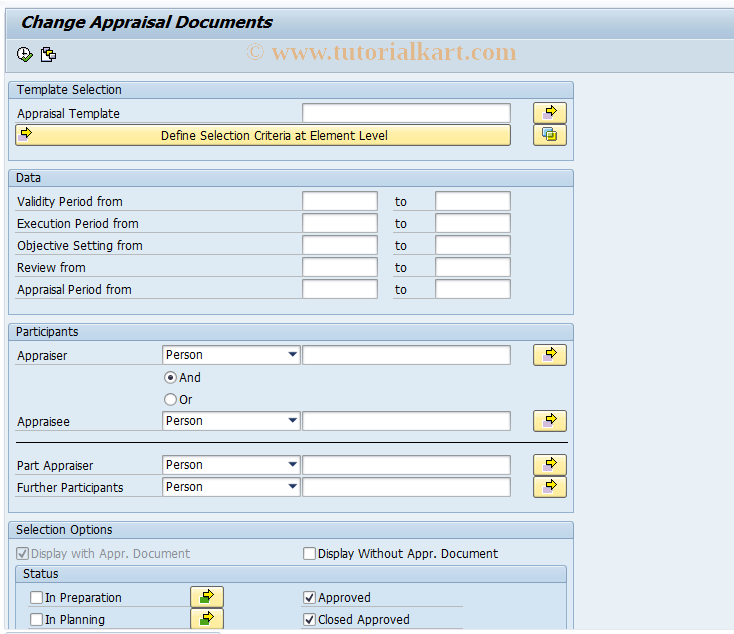Toggle the In Preparation checkbox
734x634 pixels.
pyautogui.click(x=36, y=597)
